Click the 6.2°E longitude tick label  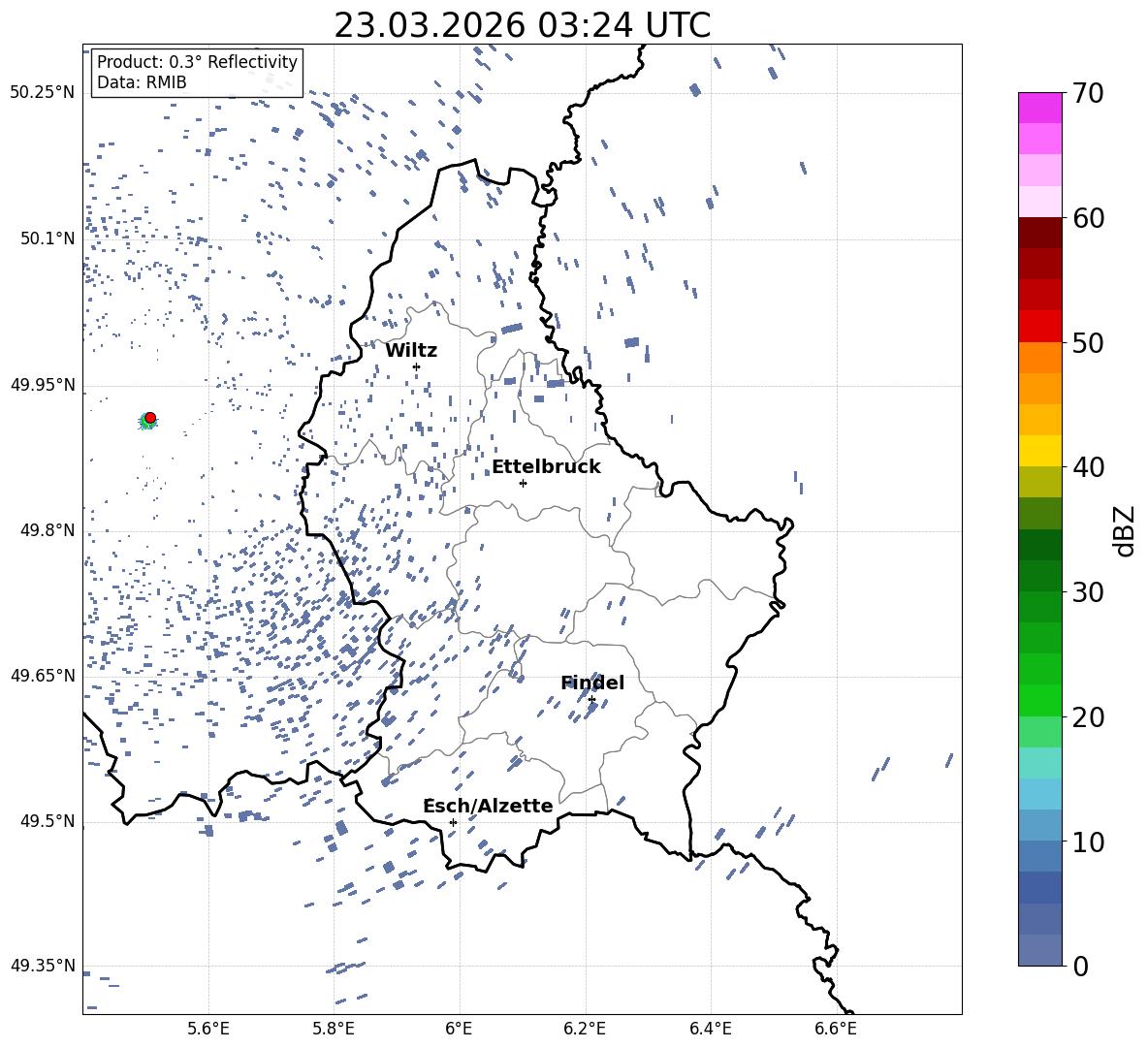point(585,1029)
